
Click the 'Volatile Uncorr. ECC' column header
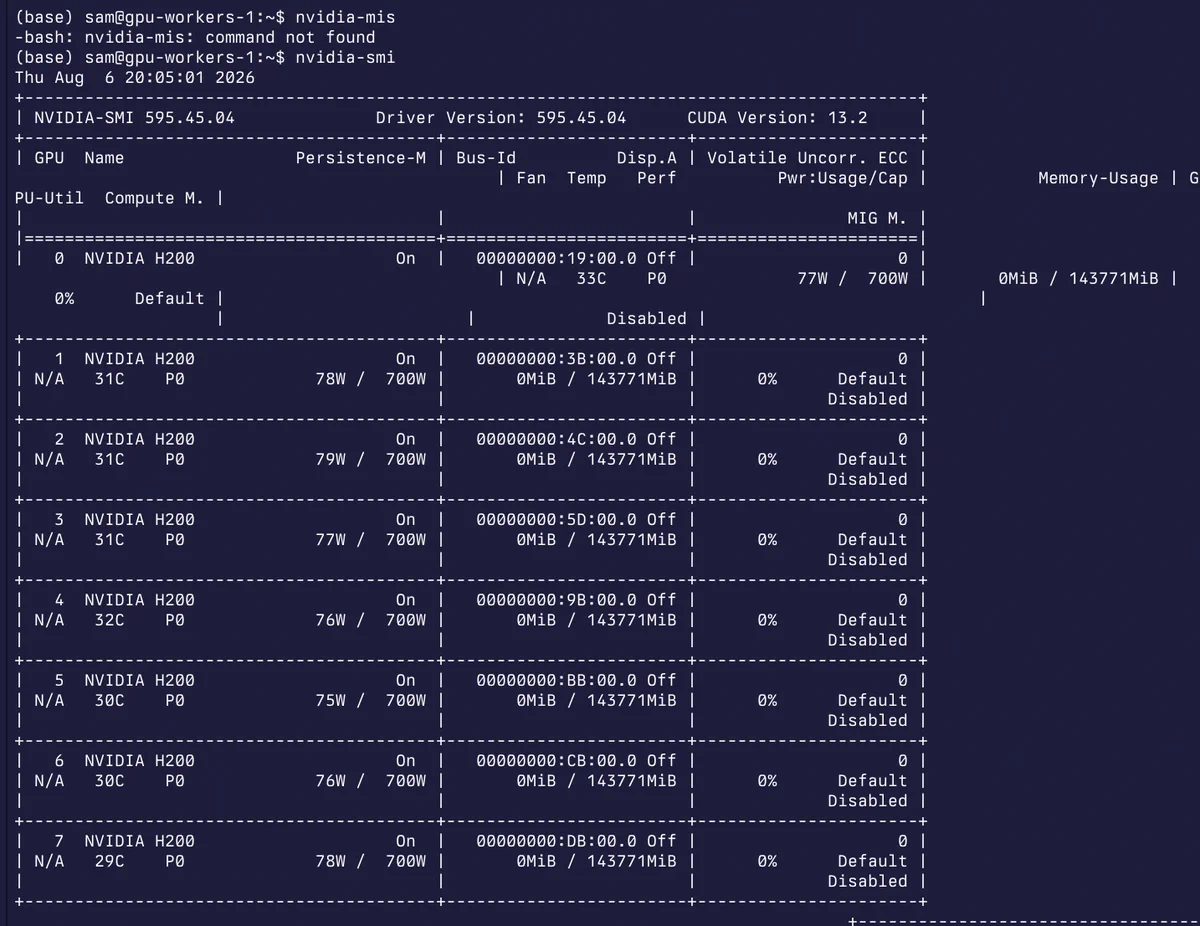(807, 158)
